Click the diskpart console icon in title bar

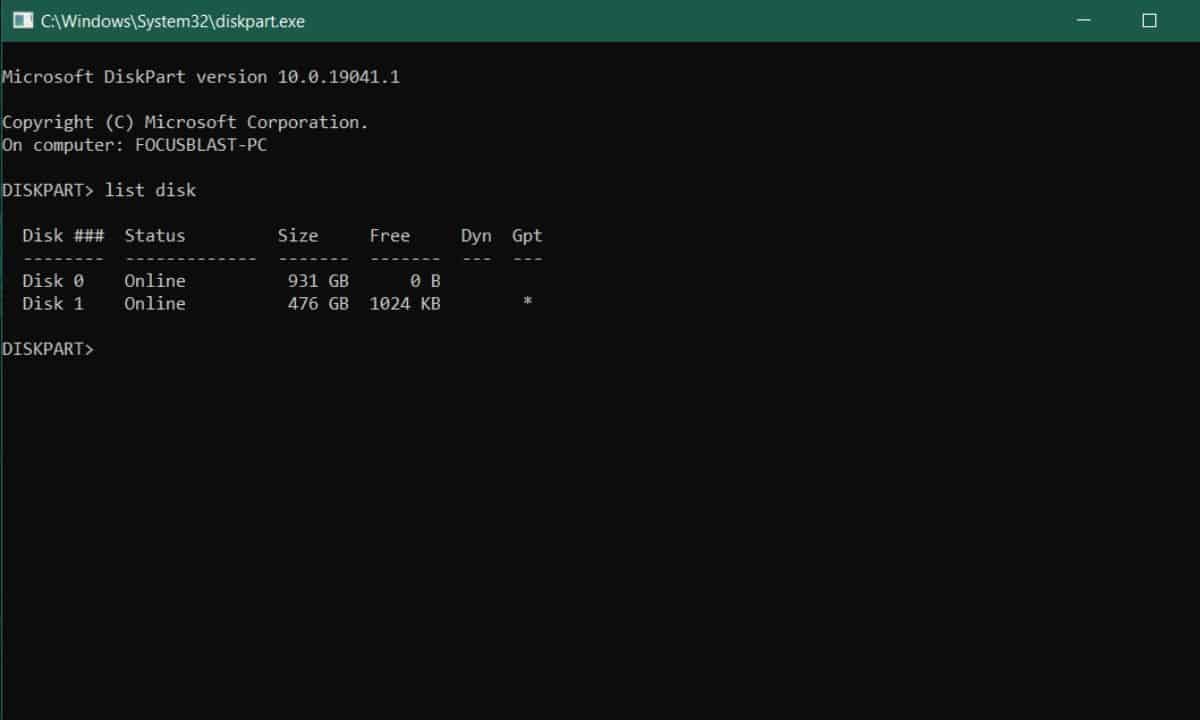coord(22,20)
